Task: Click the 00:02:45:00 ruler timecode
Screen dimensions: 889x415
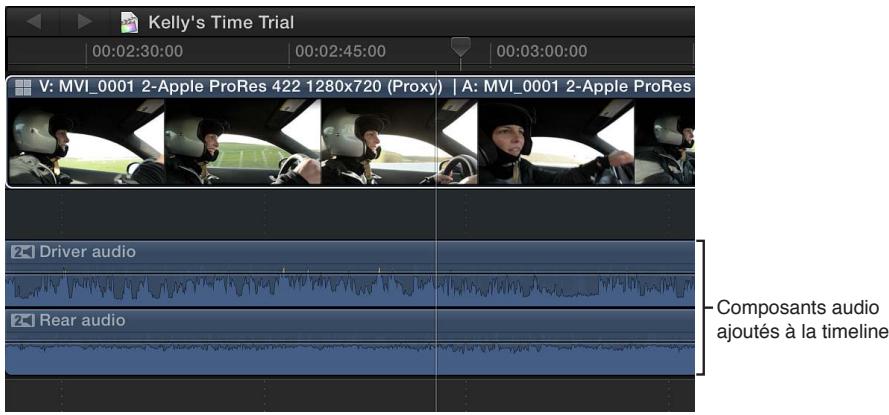Action: pyautogui.click(x=340, y=52)
